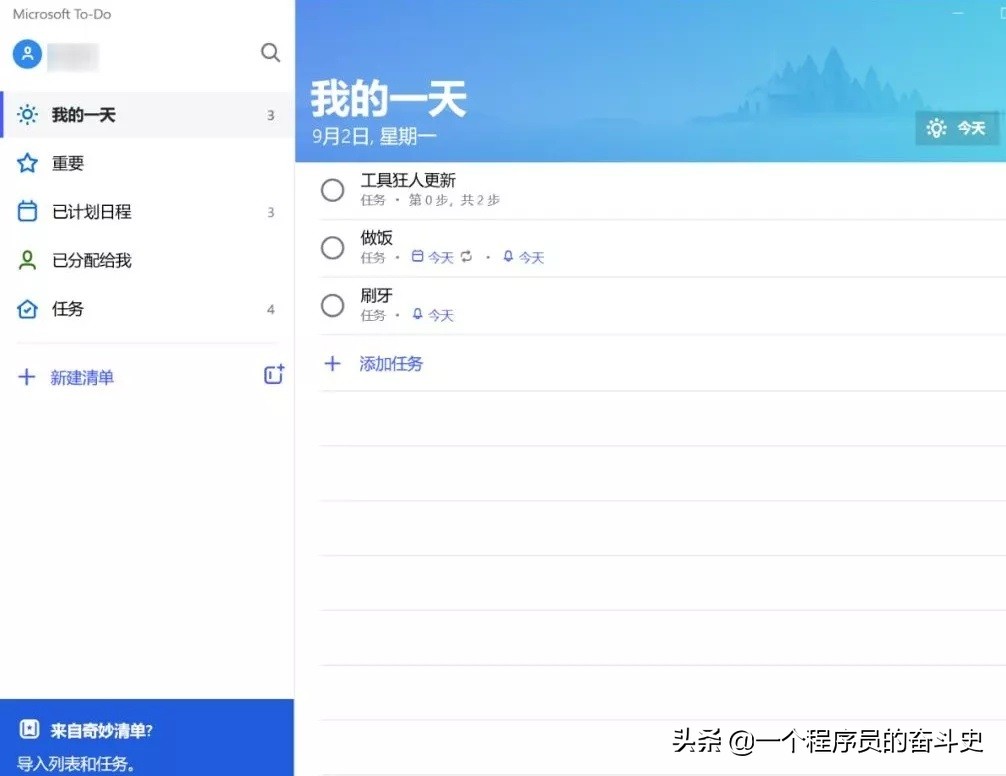Click the 第 0 步, 共 2 步 step text
Screen dimensions: 1006x776
(454, 200)
